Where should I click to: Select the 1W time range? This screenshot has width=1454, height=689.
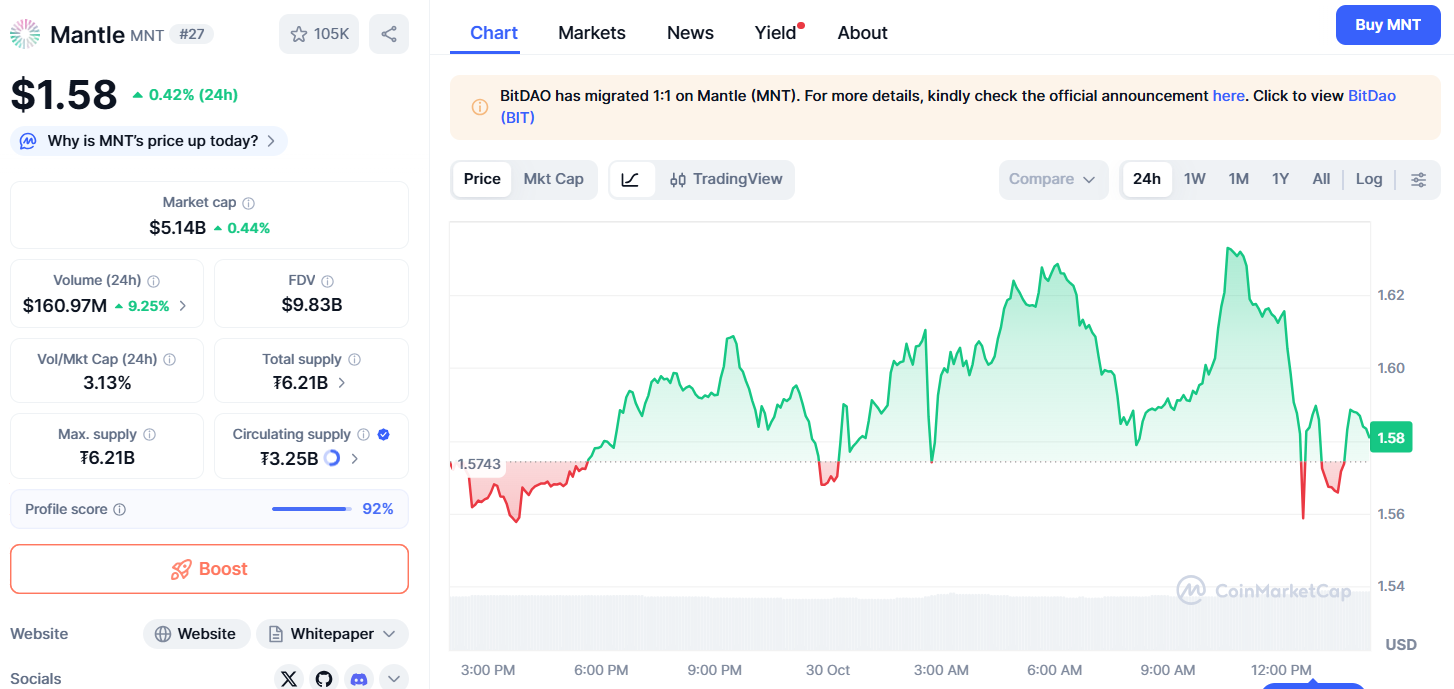click(1194, 179)
